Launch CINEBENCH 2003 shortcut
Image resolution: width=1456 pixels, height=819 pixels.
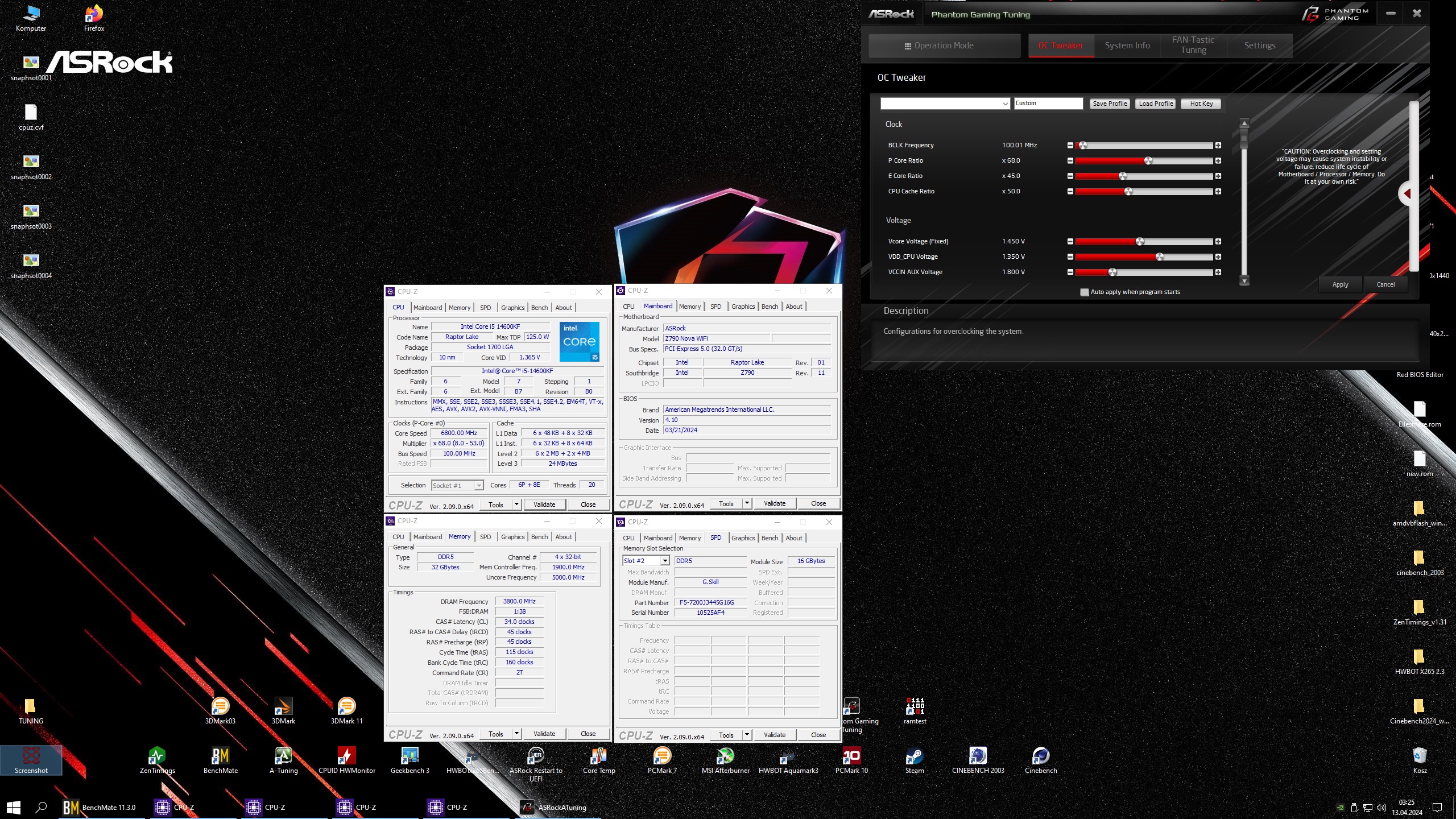pos(978,760)
